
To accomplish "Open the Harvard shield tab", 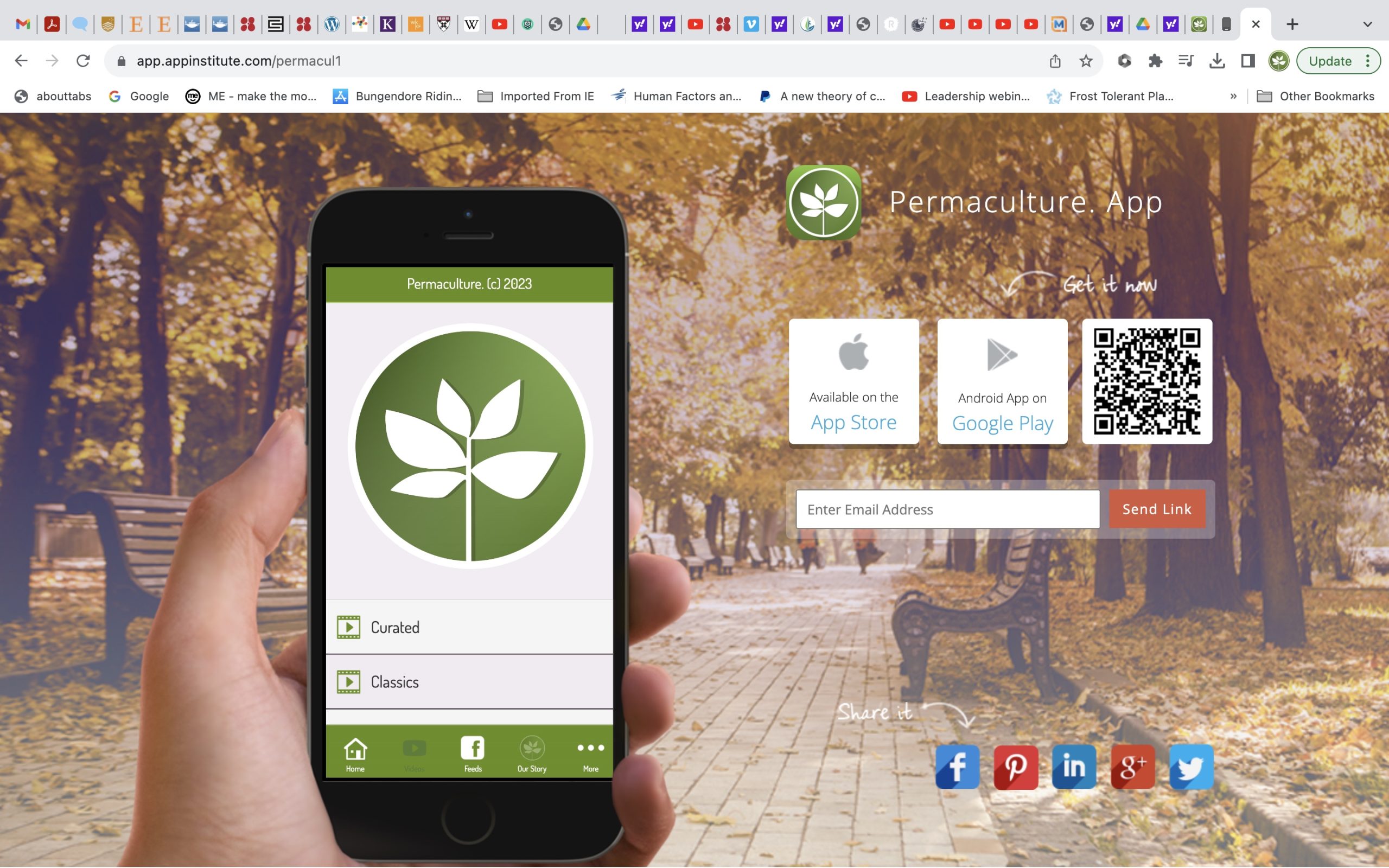I will [x=443, y=24].
